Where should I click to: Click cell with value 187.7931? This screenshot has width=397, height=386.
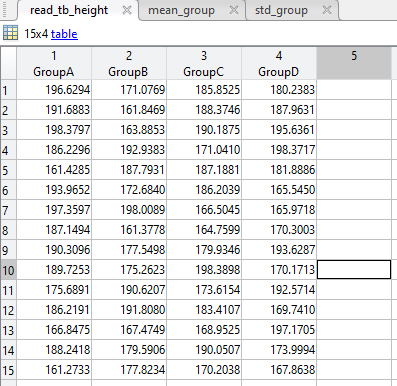(129, 170)
